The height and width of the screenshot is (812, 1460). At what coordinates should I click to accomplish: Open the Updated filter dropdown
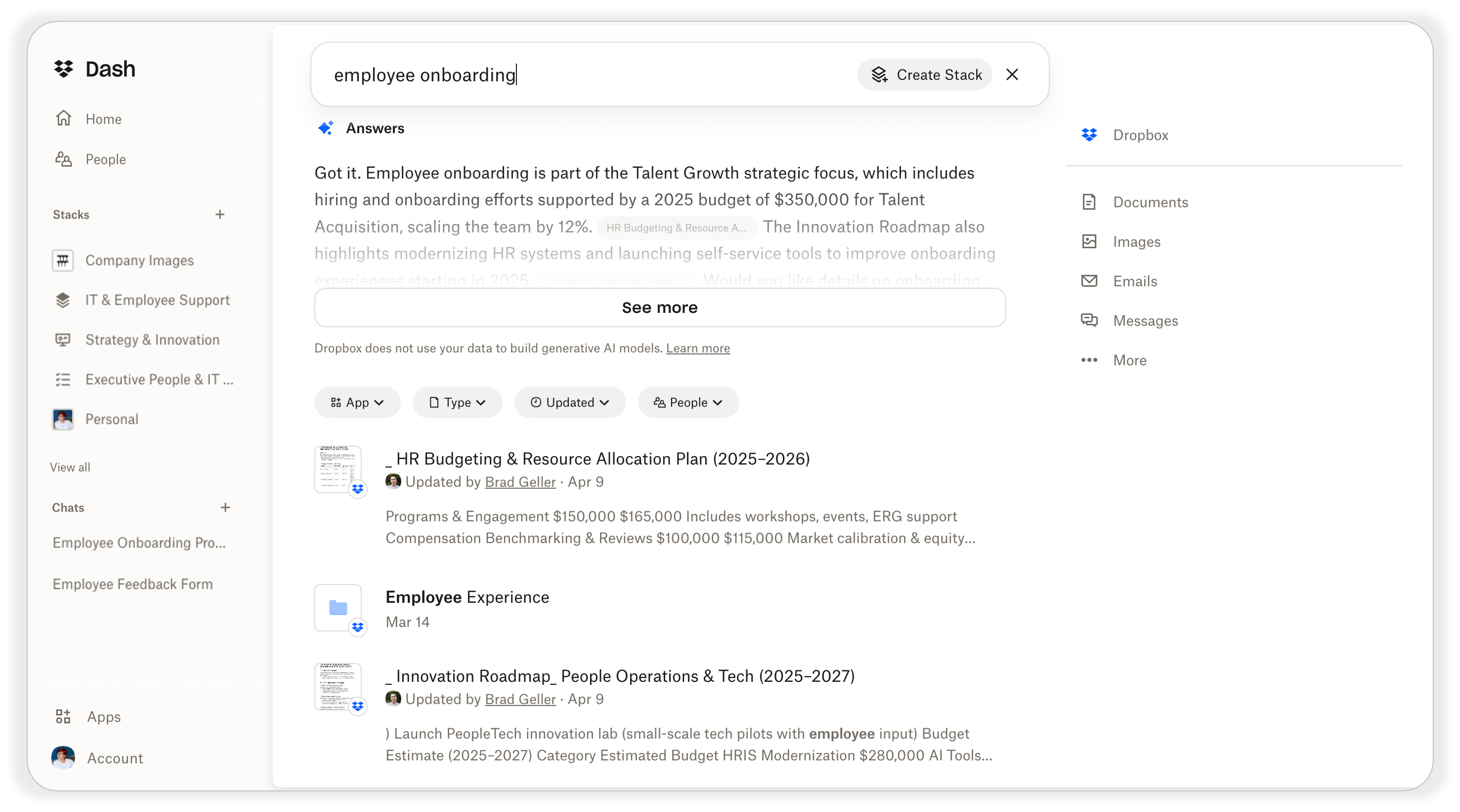(x=569, y=402)
